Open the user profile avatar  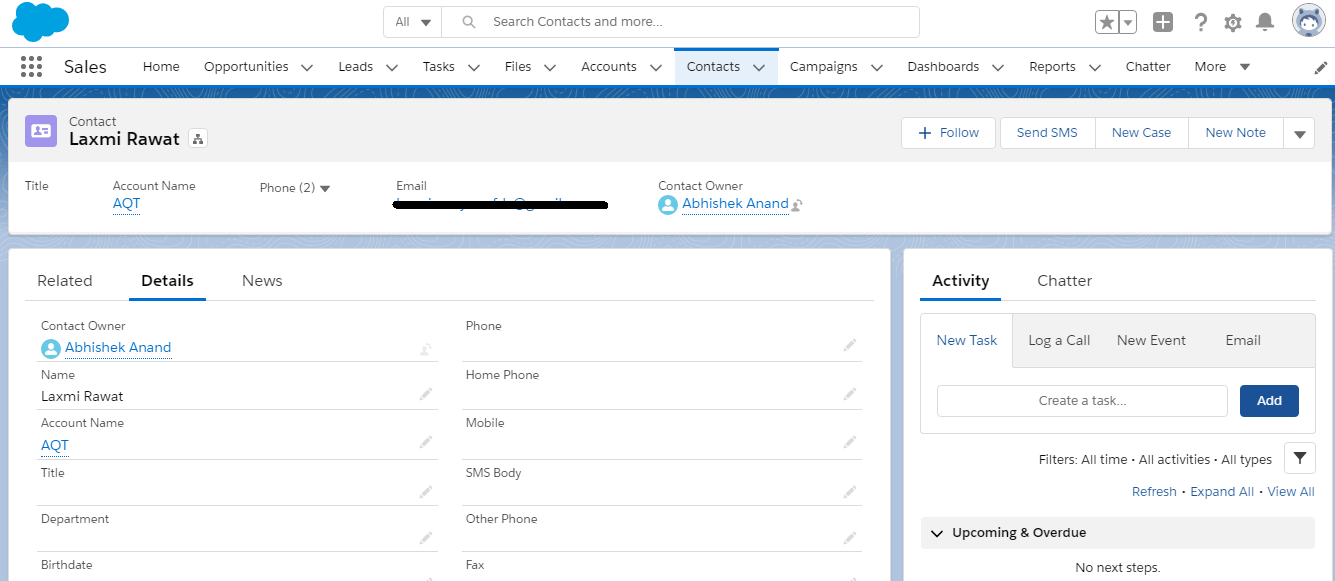coord(1309,21)
